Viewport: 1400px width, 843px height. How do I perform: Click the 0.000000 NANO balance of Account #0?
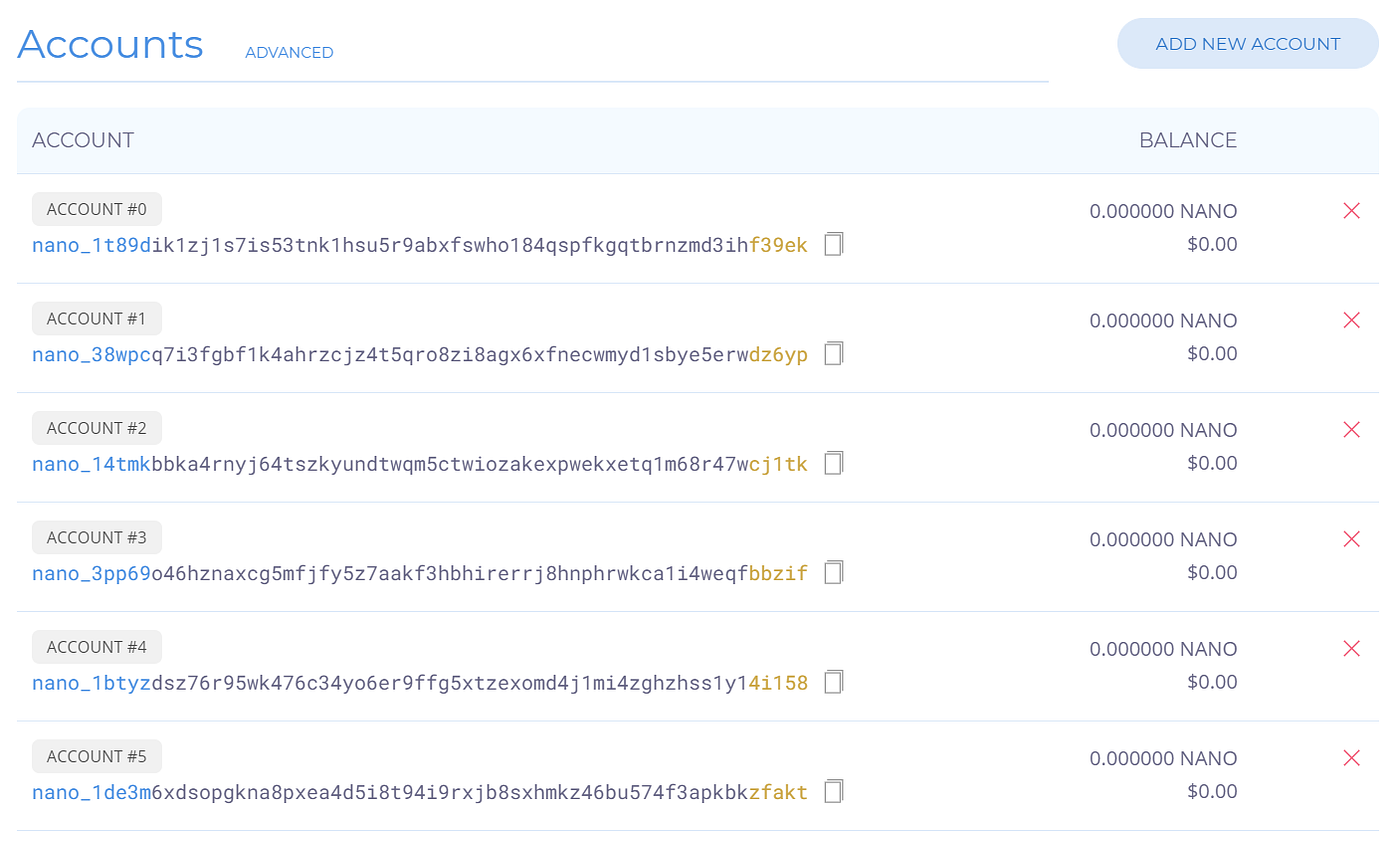1163,211
